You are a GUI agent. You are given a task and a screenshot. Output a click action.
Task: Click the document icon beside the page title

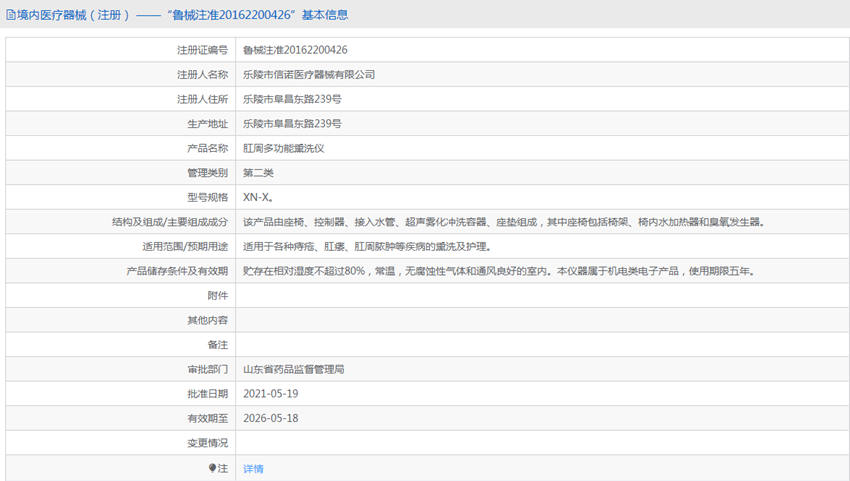(x=11, y=15)
